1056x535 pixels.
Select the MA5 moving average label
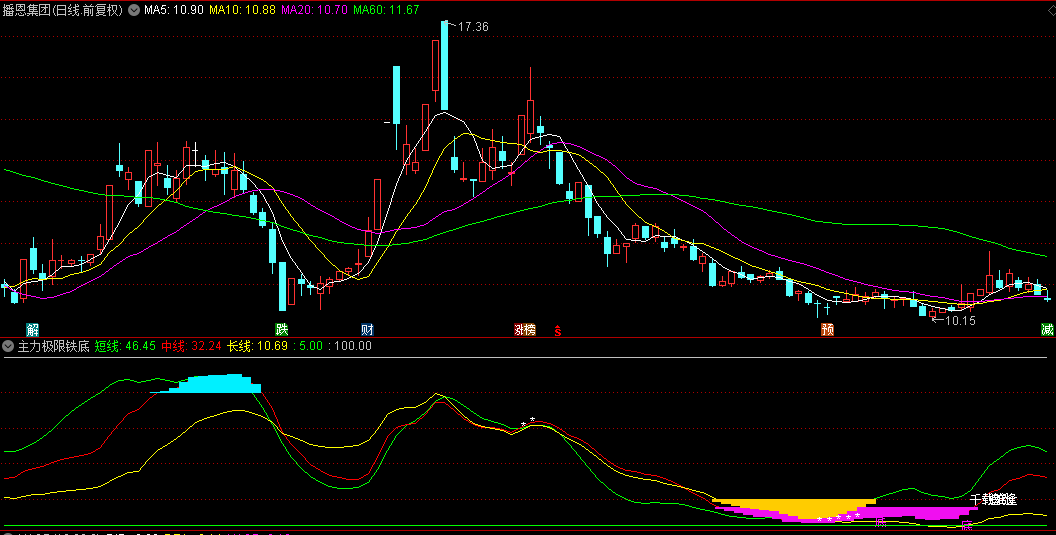coord(175,10)
